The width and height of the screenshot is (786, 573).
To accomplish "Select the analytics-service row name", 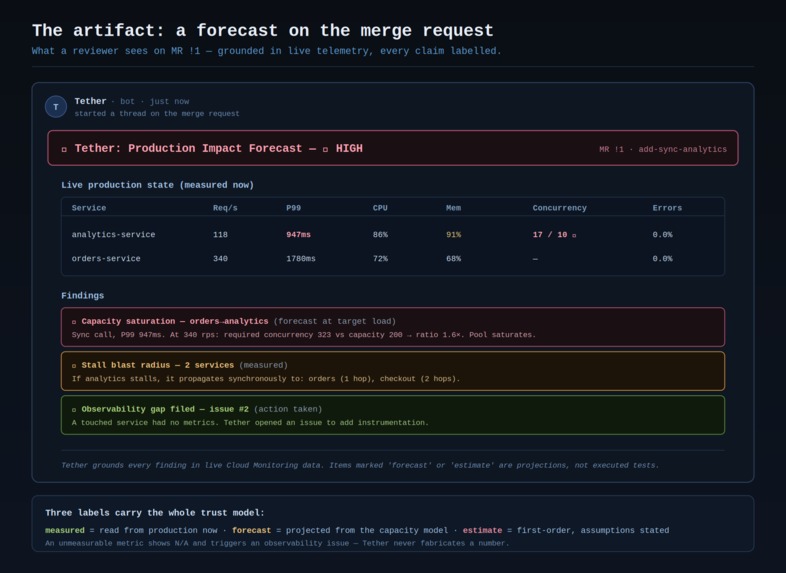I will point(113,235).
